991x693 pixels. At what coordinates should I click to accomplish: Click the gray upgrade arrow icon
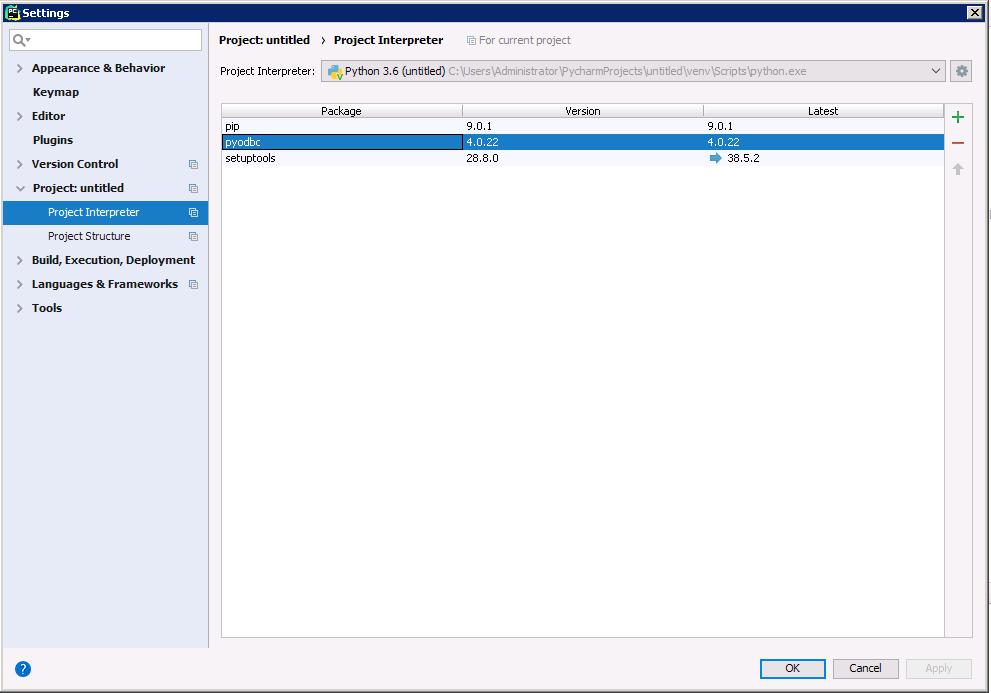(957, 168)
